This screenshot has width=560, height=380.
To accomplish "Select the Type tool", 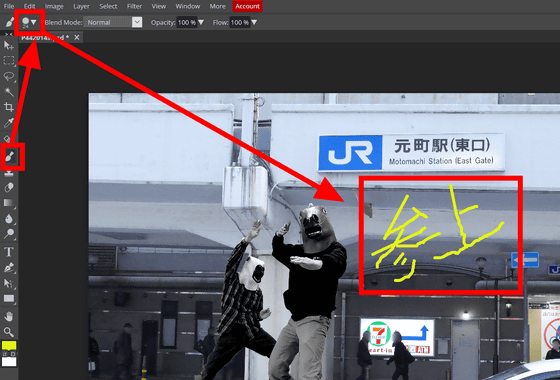I will click(9, 251).
